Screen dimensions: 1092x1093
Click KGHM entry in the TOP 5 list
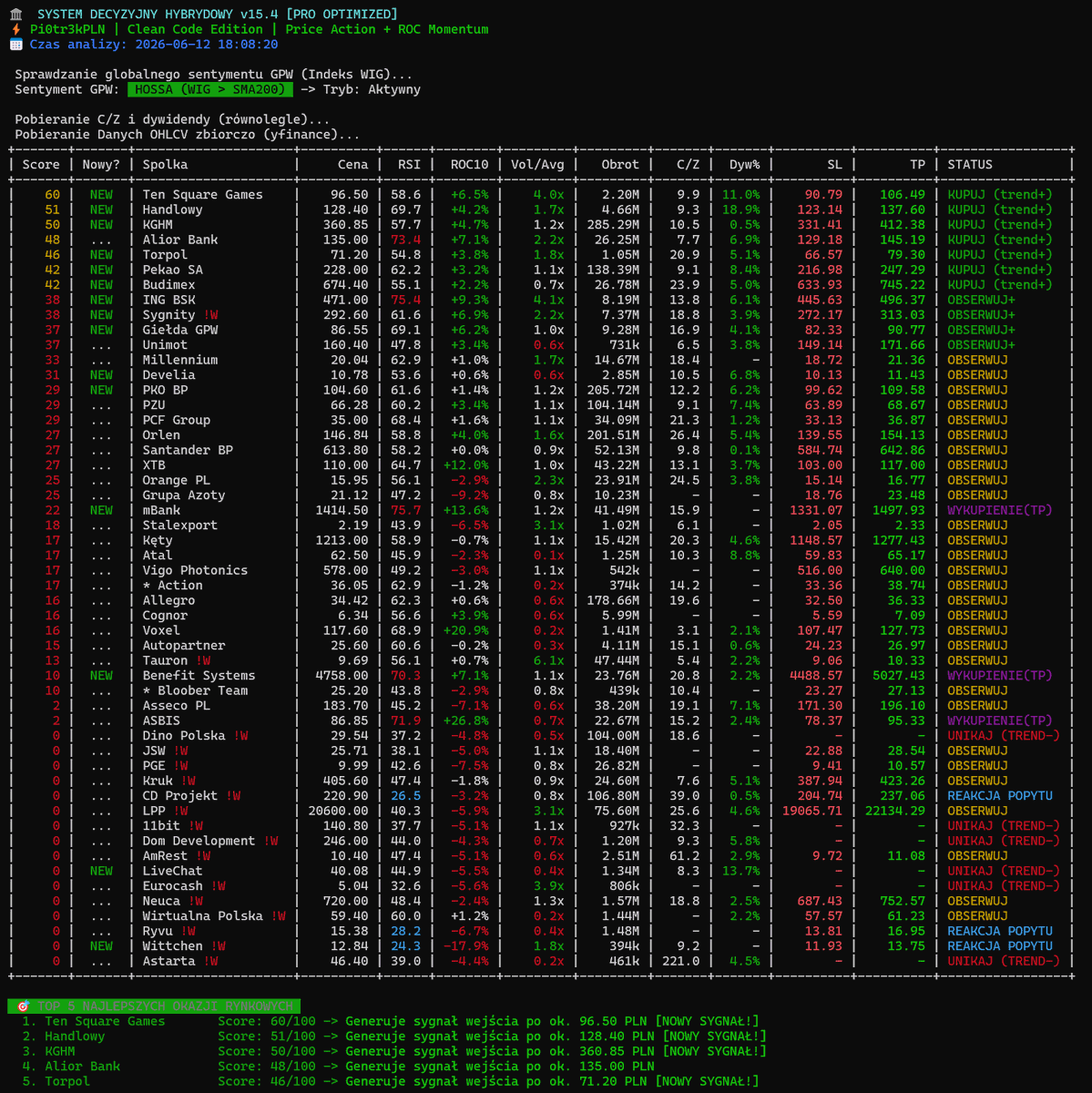tap(59, 1051)
